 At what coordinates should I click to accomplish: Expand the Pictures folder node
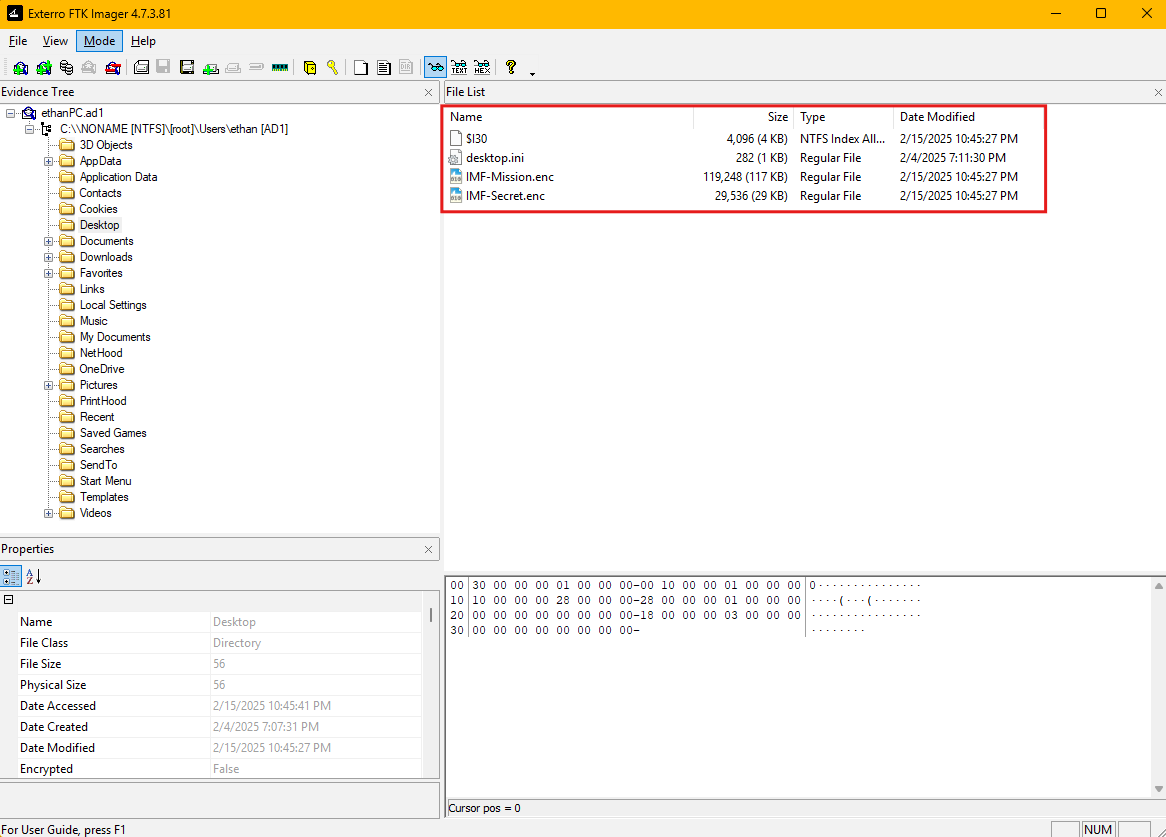tap(49, 385)
